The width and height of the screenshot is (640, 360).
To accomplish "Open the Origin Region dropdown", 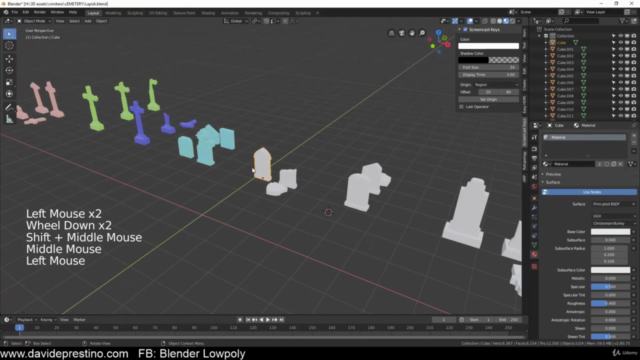I will pyautogui.click(x=497, y=84).
